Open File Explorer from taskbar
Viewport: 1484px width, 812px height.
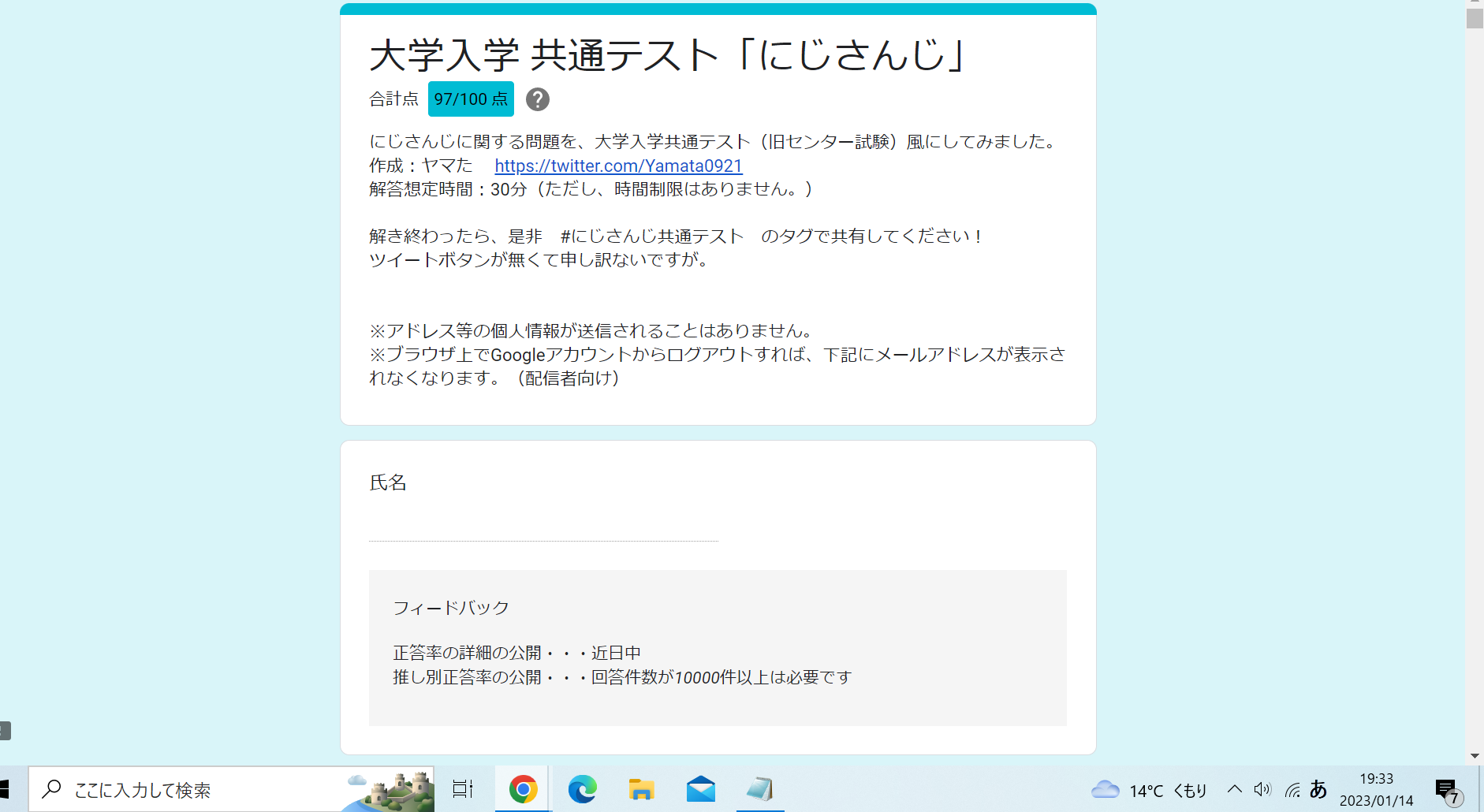coord(641,789)
